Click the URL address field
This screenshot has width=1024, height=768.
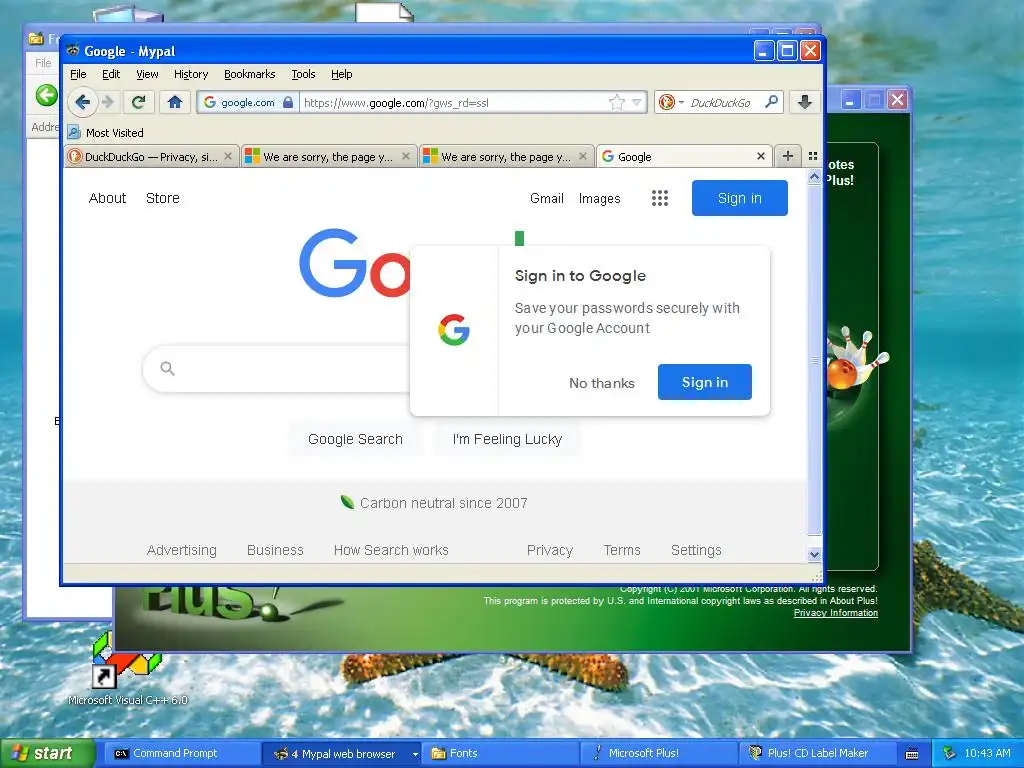pos(454,103)
